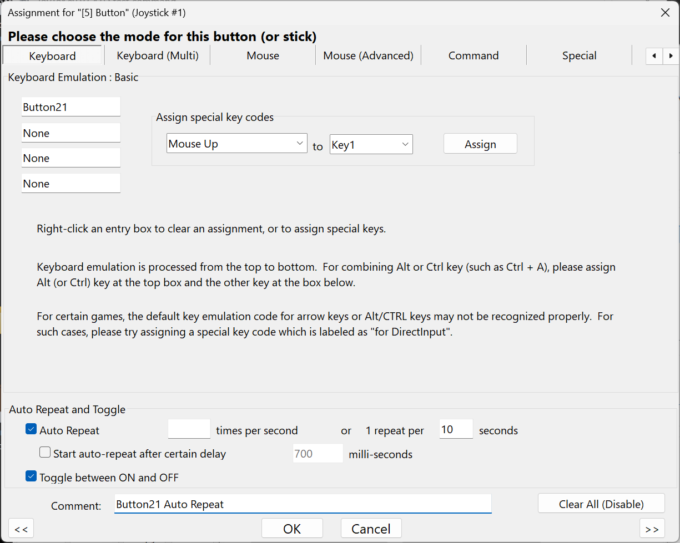Screen dimensions: 680x543
Task: Click the 'Comment:' label
Action: click(76, 506)
